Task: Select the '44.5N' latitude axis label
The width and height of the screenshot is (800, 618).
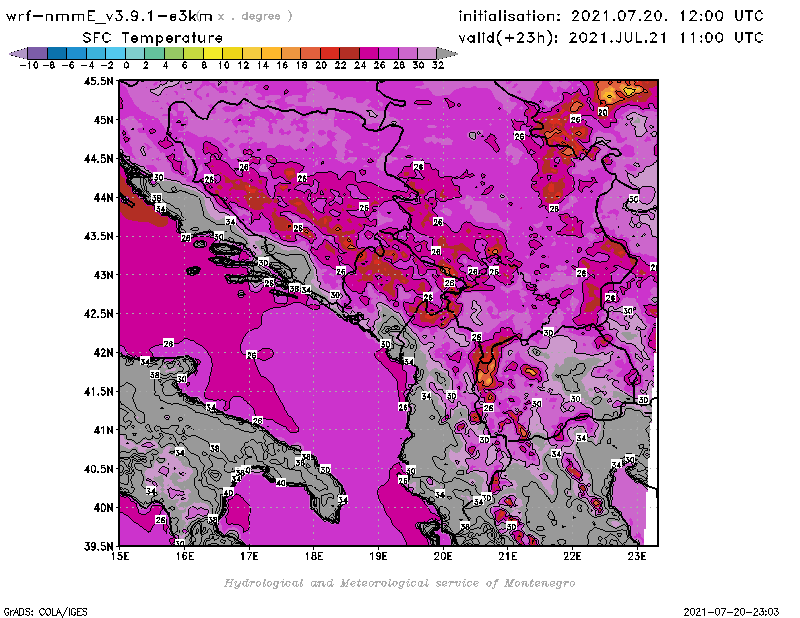Action: pos(98,159)
